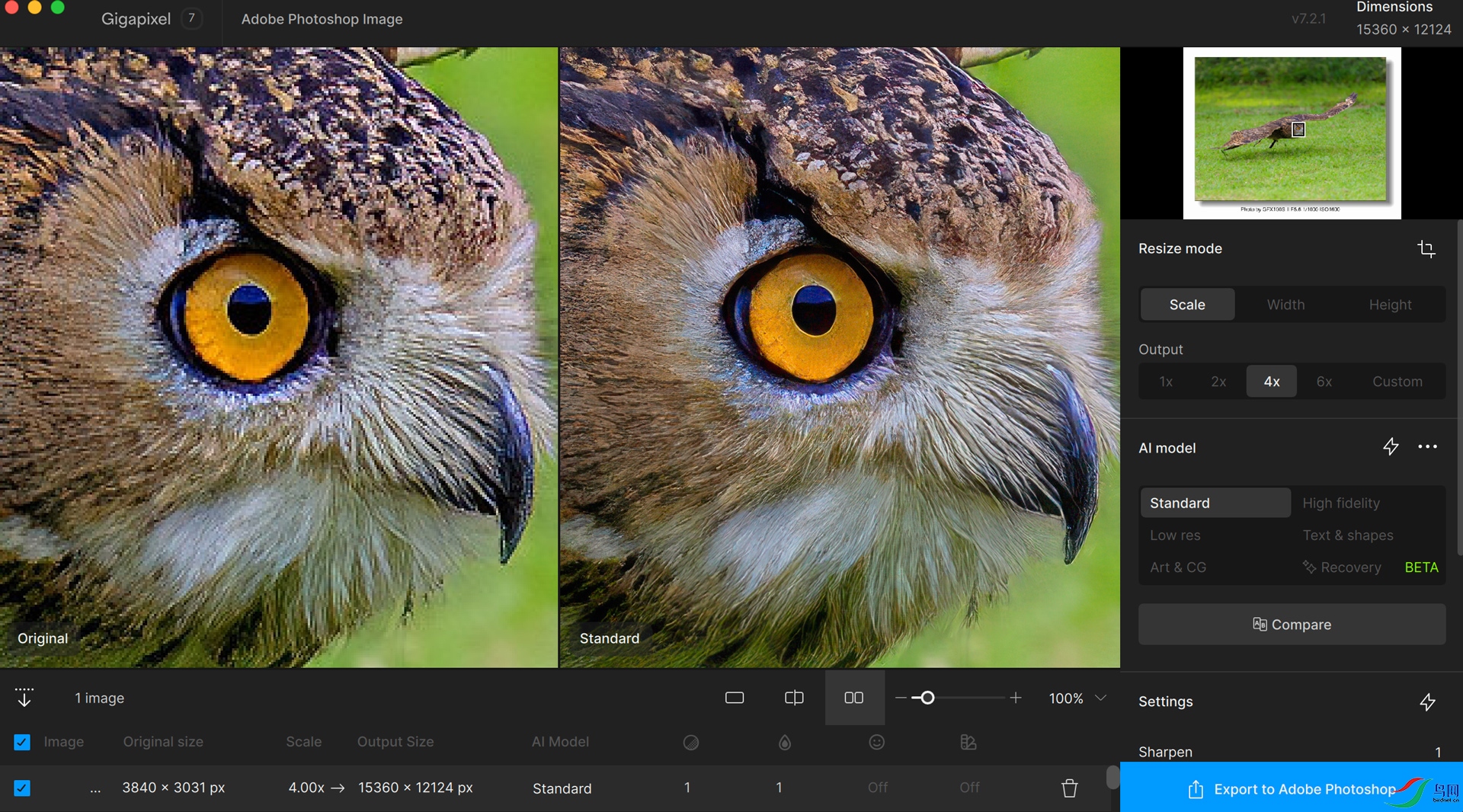Set output scale to 2x
Image resolution: width=1463 pixels, height=812 pixels.
click(1218, 382)
